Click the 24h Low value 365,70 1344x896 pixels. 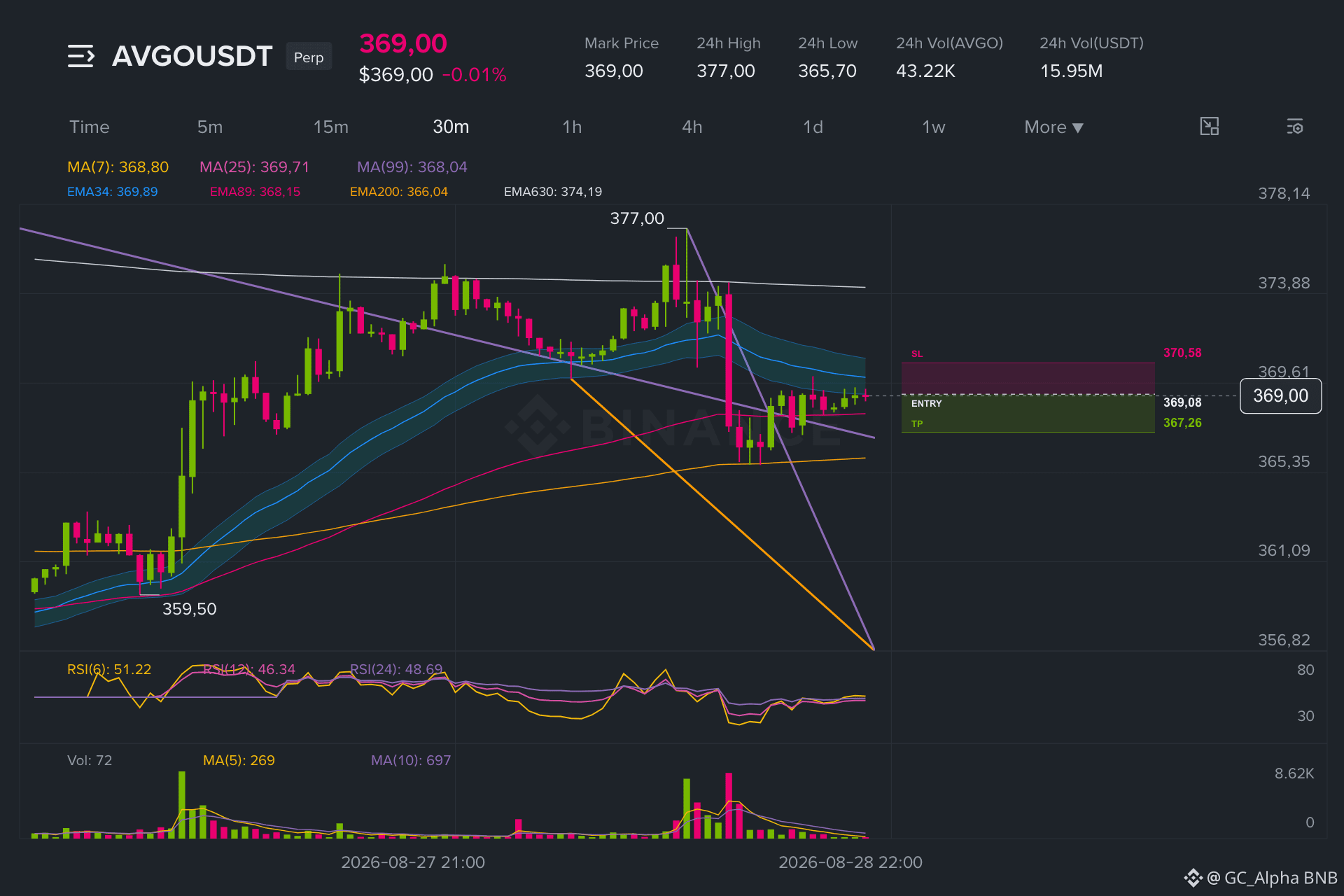827,71
